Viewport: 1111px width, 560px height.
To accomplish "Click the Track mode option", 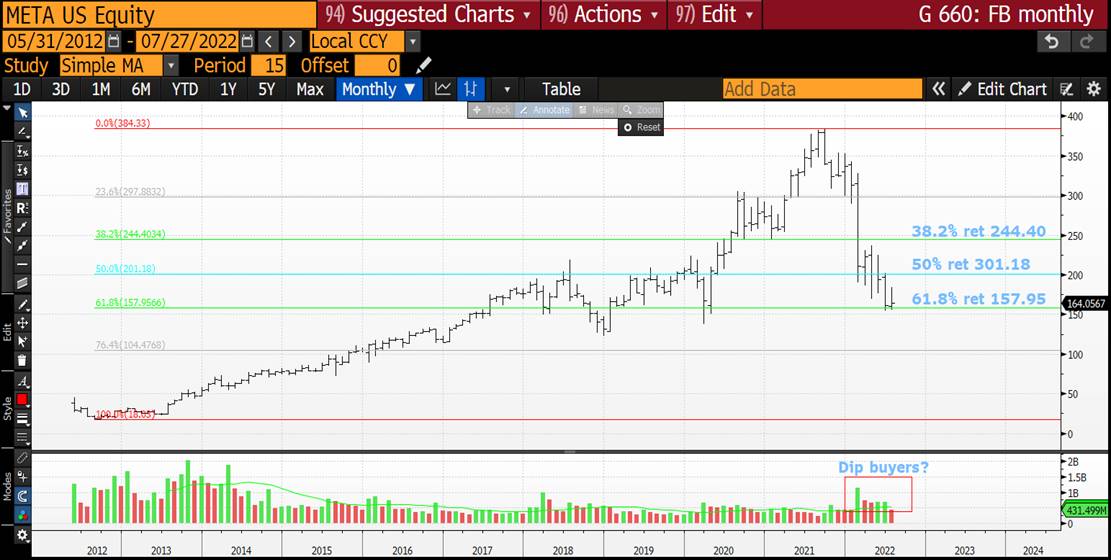I will 491,110.
